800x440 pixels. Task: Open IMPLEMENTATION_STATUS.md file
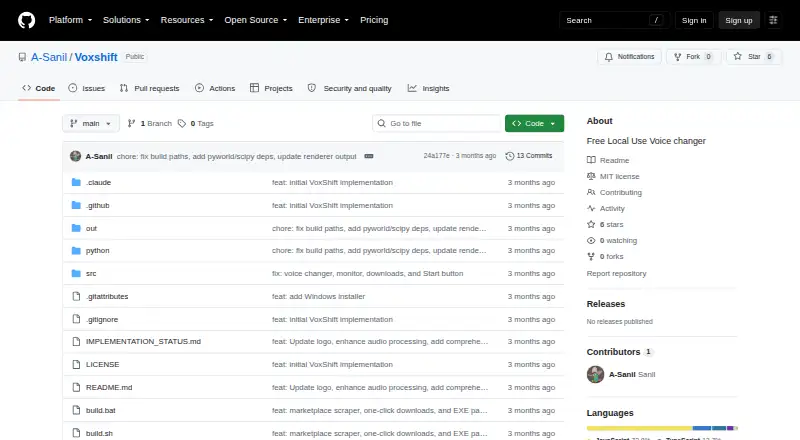tap(143, 341)
